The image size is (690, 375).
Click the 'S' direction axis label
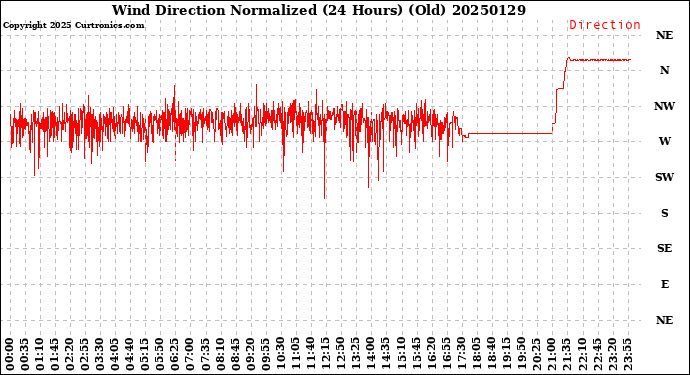tap(664, 213)
